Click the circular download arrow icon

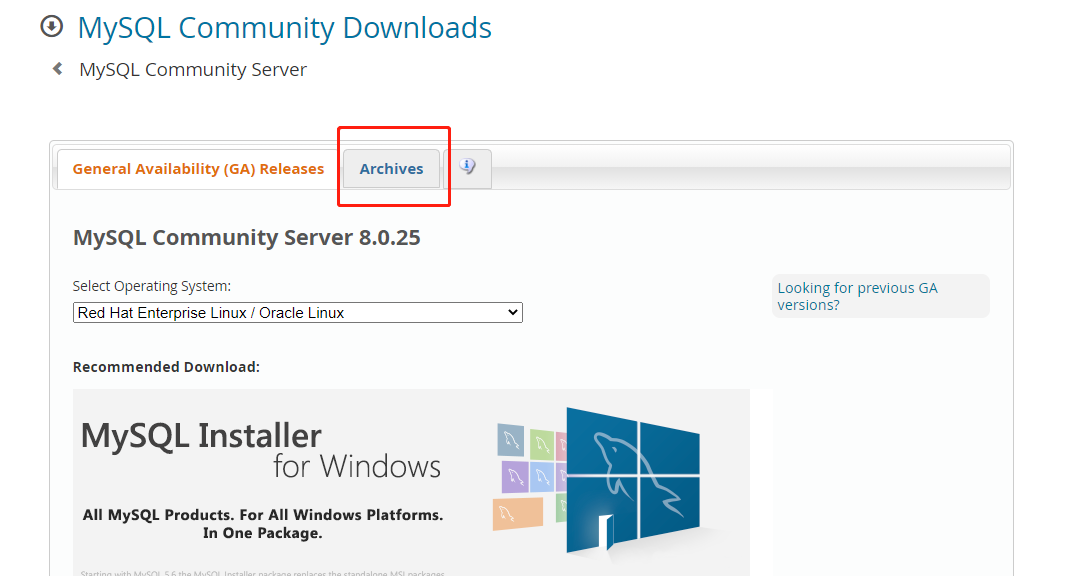pyautogui.click(x=52, y=27)
